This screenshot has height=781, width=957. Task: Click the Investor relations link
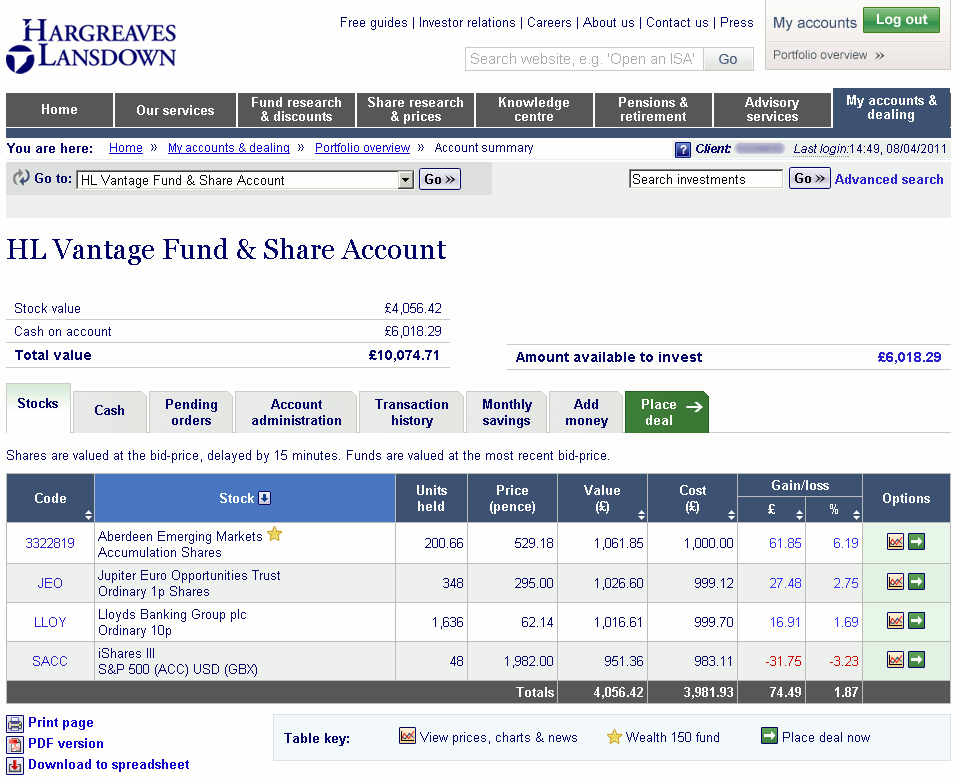point(467,23)
